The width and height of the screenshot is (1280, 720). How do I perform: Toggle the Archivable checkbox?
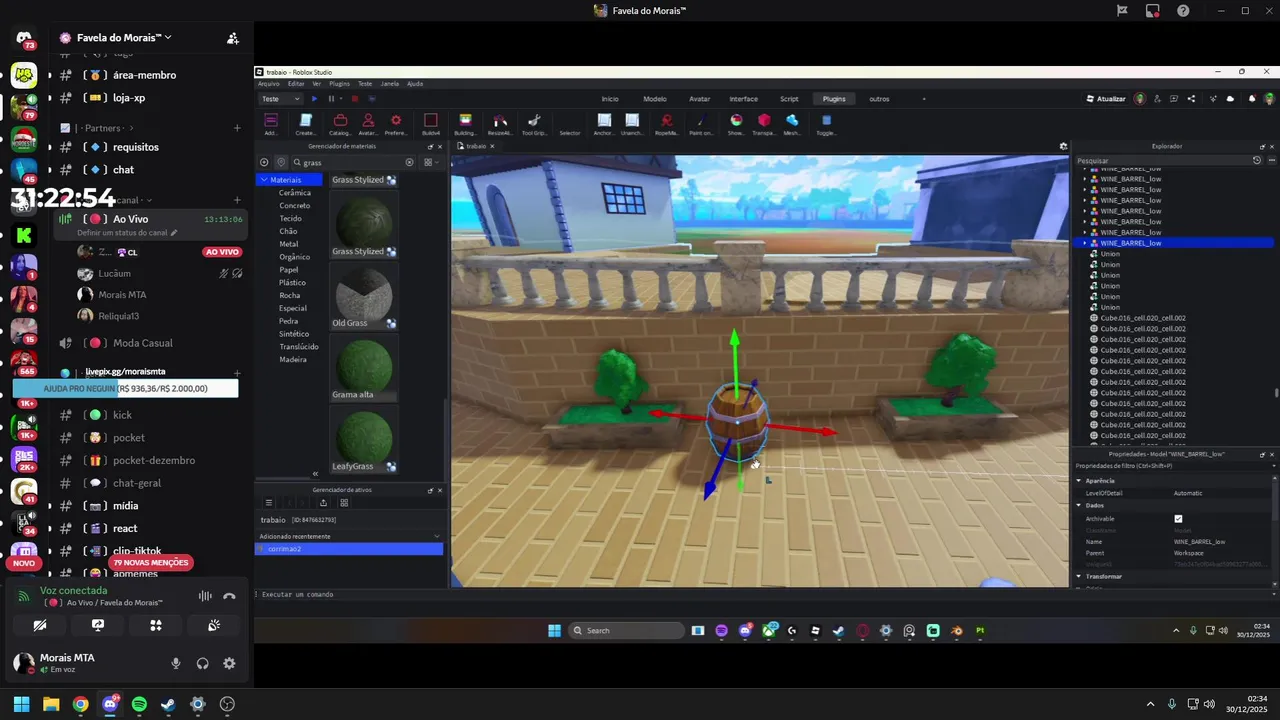click(x=1178, y=519)
